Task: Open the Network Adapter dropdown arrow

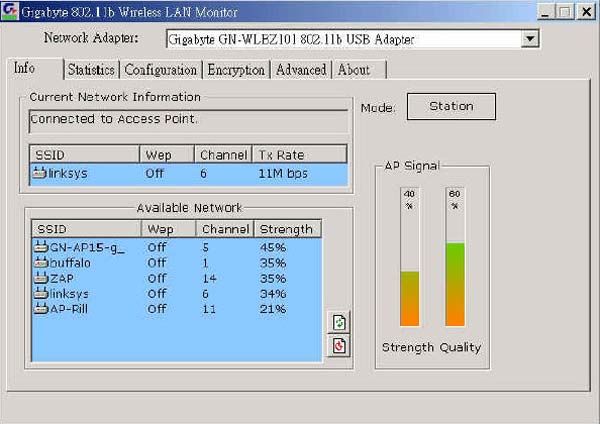Action: tap(530, 39)
